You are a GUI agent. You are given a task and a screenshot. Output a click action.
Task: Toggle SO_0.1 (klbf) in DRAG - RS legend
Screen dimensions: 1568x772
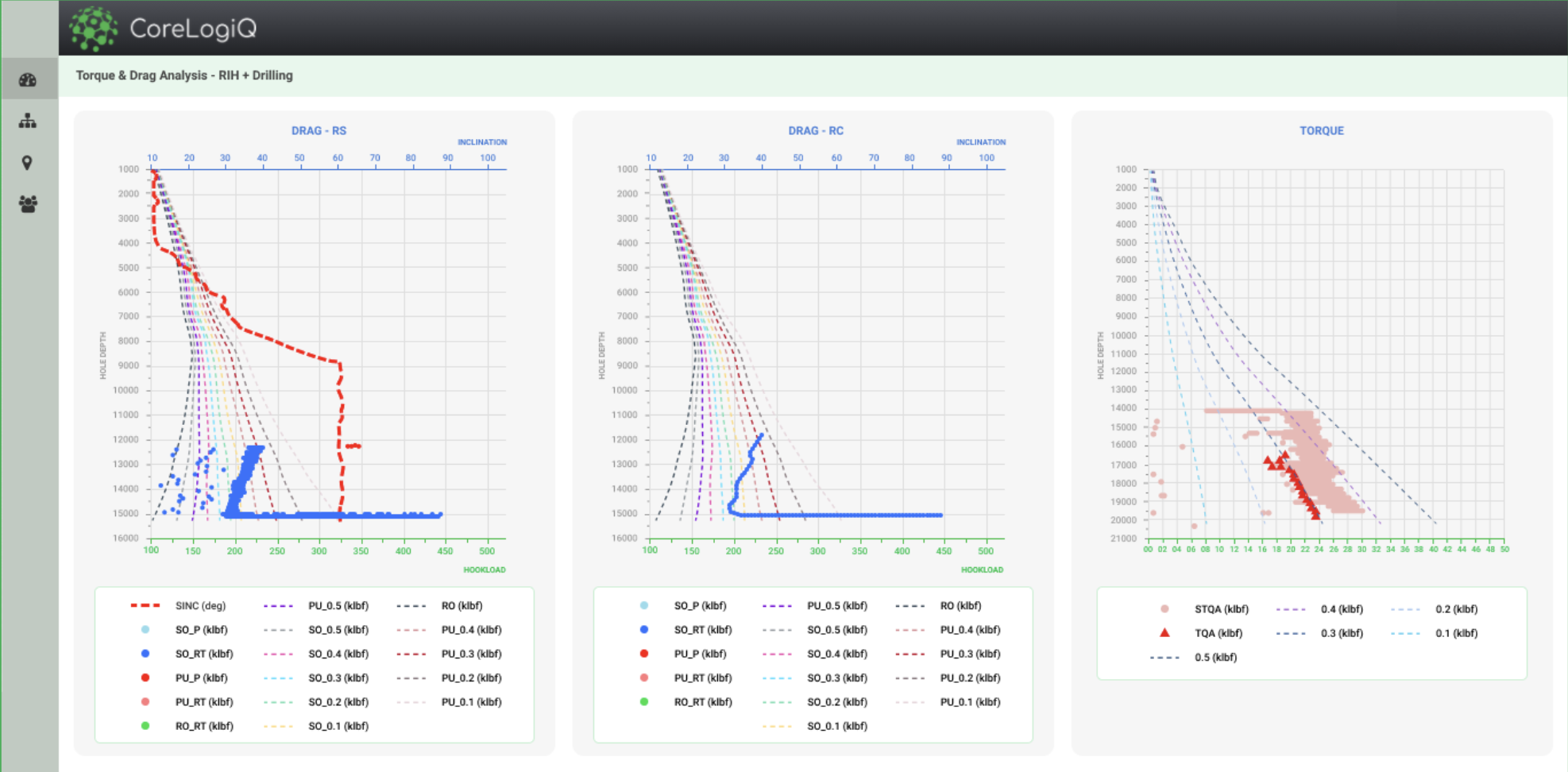coord(338,726)
